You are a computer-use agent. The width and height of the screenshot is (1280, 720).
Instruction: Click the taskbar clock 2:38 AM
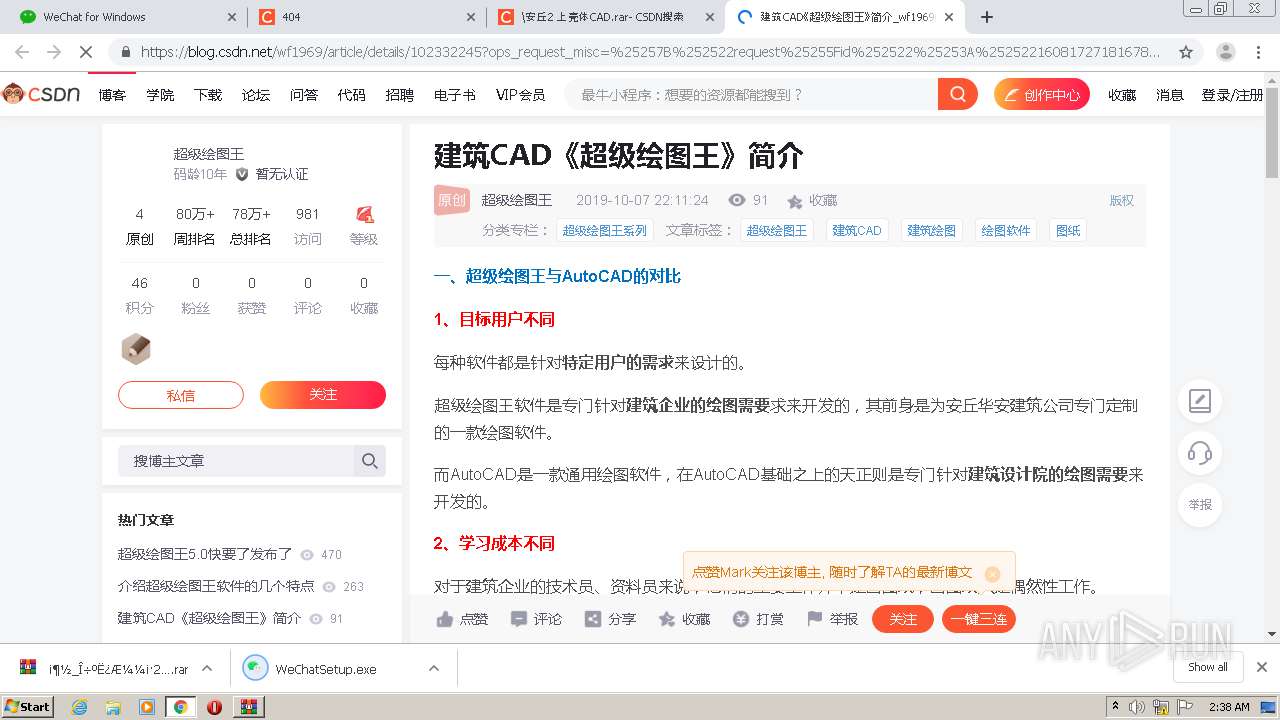pos(1229,707)
